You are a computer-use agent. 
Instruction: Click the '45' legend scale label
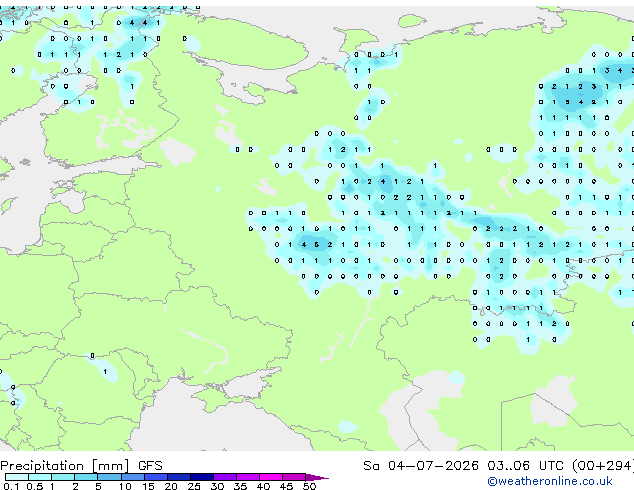coord(286,486)
